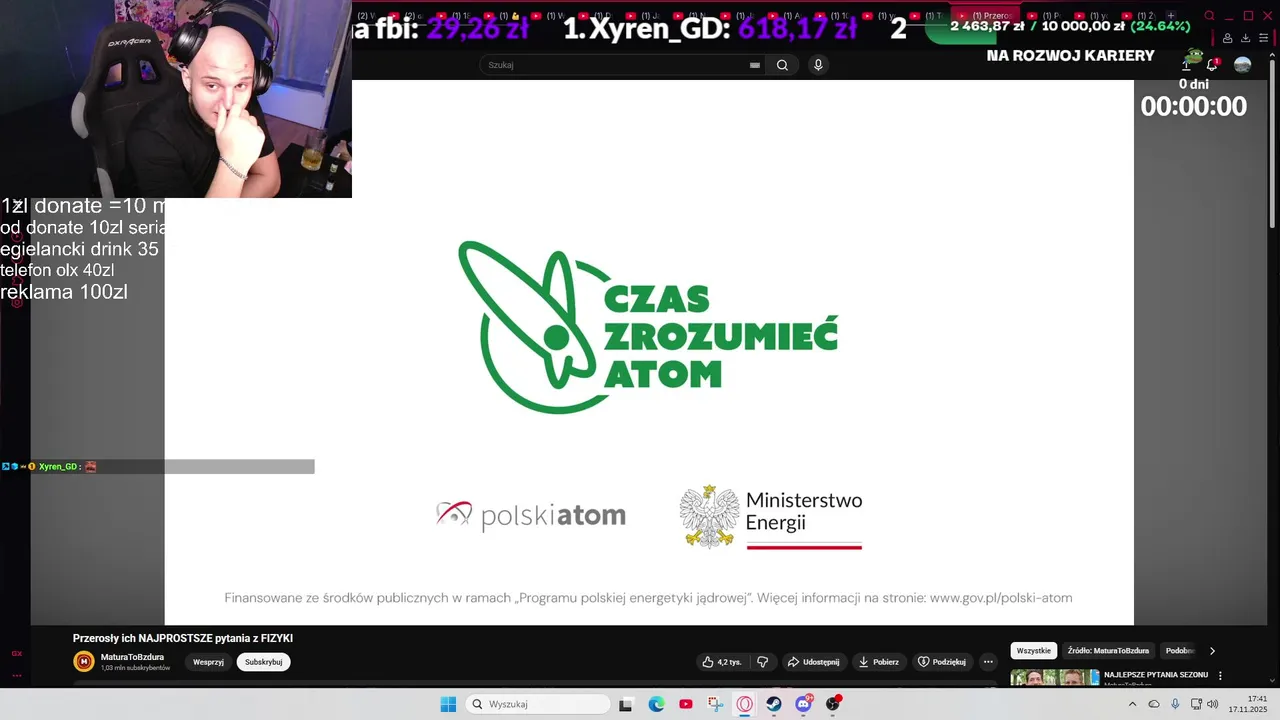Click video title Przerosły ich NAJPROSTSZE pytania
The width and height of the screenshot is (1280, 720).
tap(183, 638)
